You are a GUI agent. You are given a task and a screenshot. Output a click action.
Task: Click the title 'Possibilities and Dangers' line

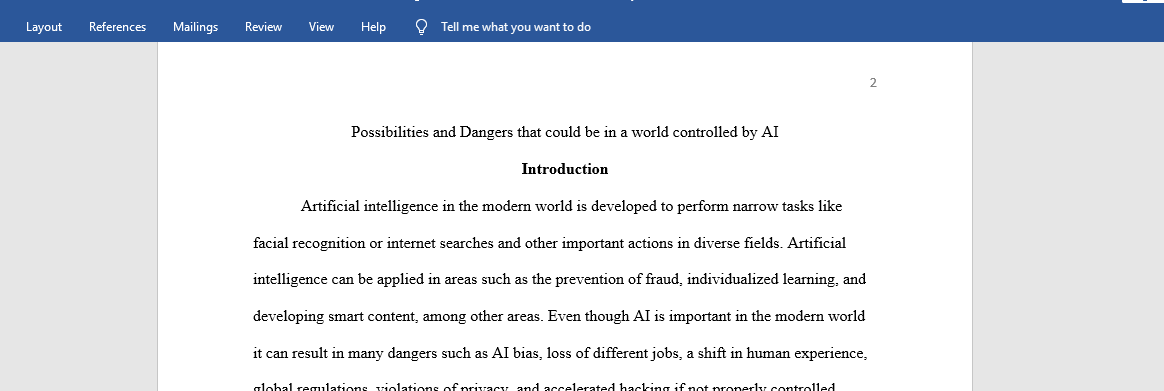click(564, 132)
